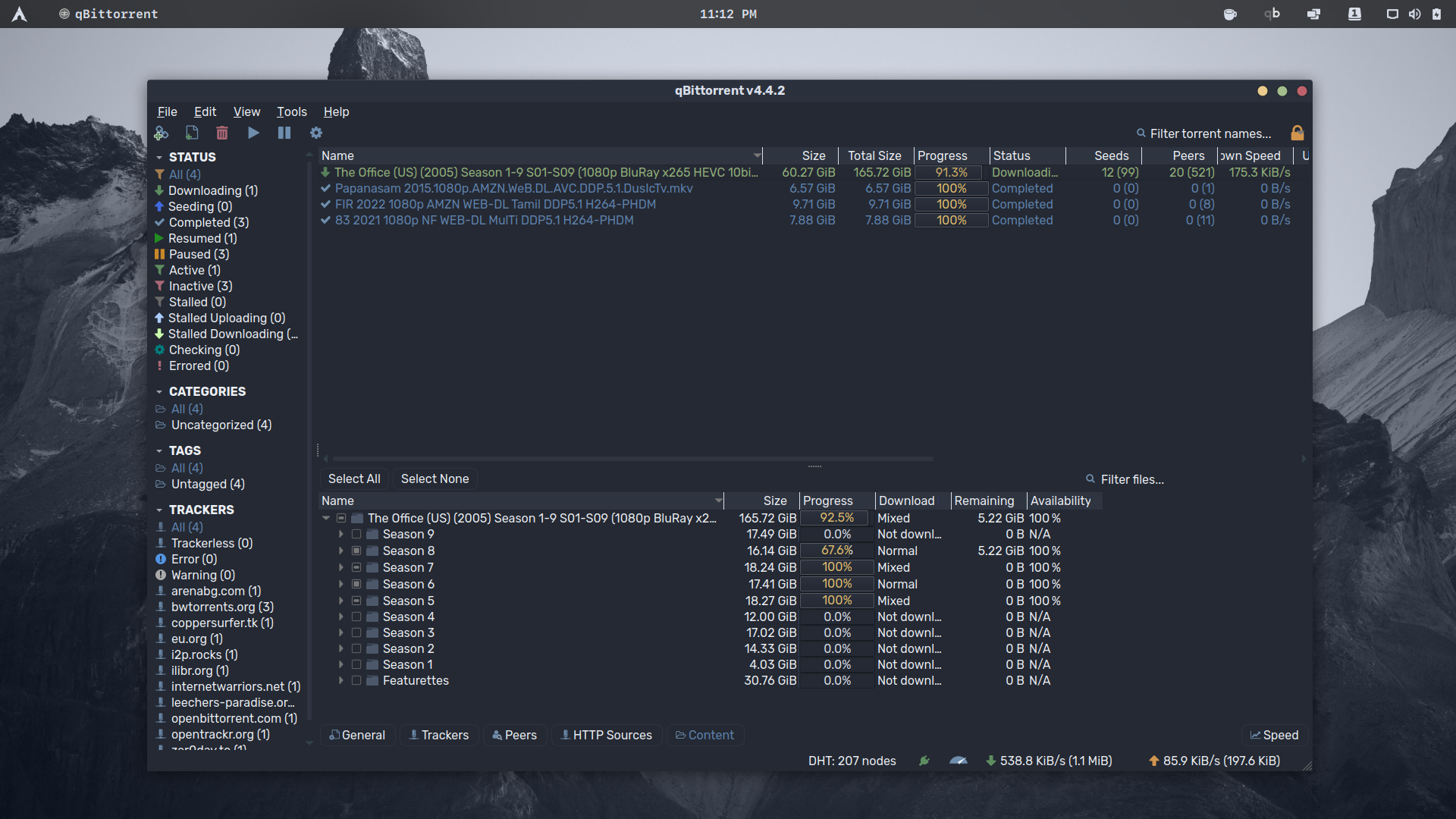
Task: Open options via the gear icon
Action: pos(316,133)
